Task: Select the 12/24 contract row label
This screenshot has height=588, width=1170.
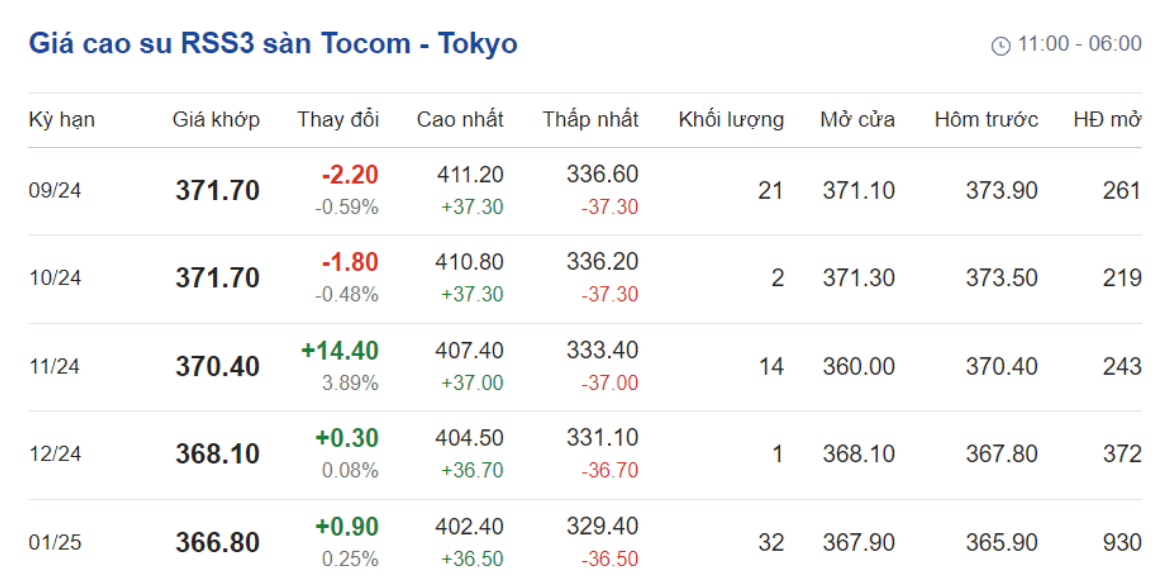Action: click(55, 454)
